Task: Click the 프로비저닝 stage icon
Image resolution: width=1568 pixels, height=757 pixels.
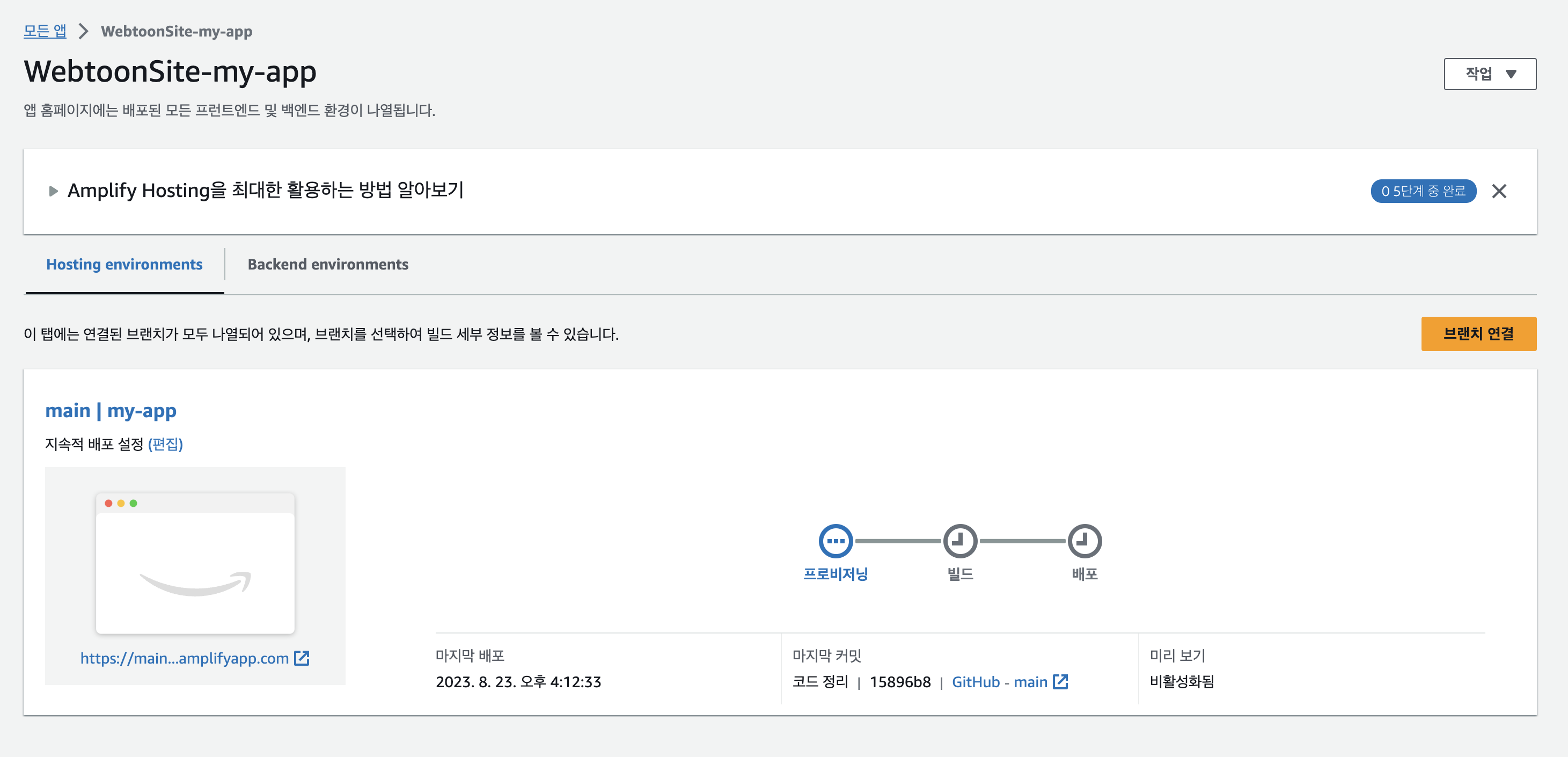Action: tap(836, 541)
